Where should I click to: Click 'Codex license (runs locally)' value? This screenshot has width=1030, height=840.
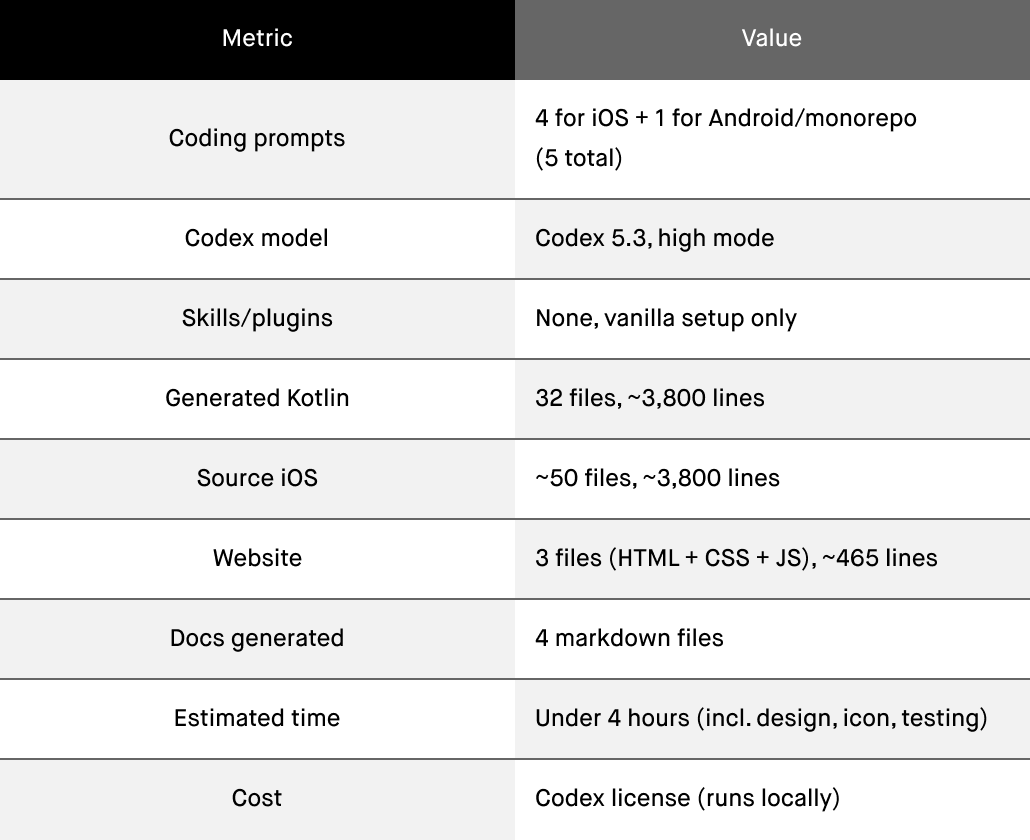point(687,799)
